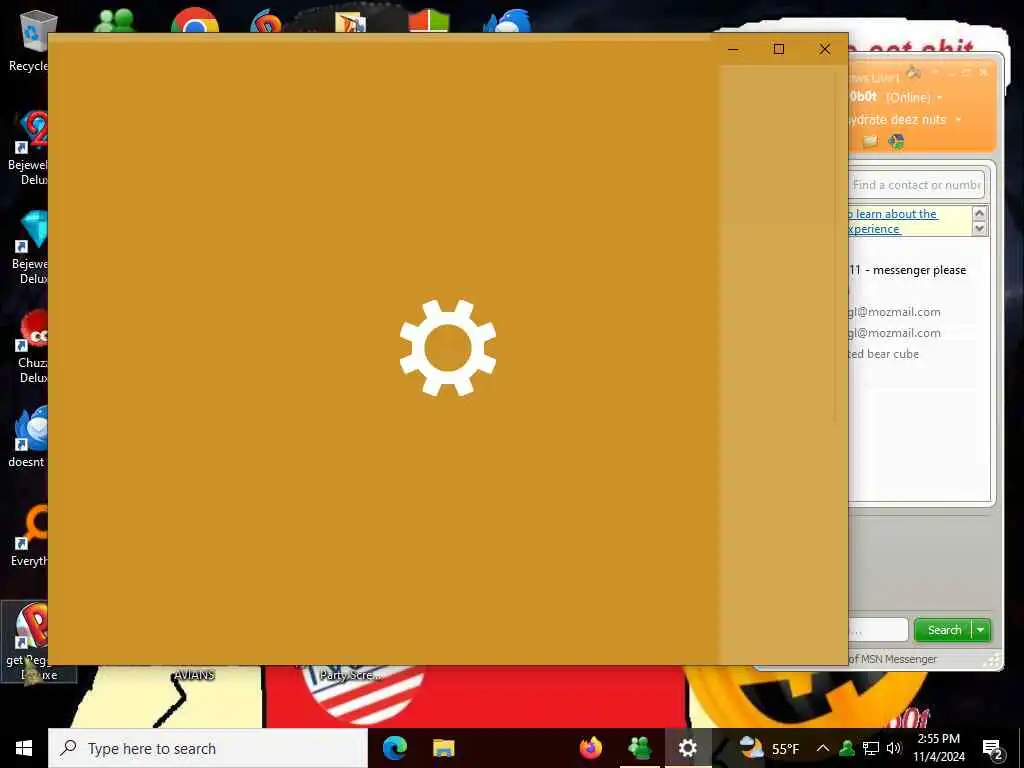Image resolution: width=1024 pixels, height=768 pixels.
Task: Select the Google Chrome desktop icon
Action: [x=195, y=20]
